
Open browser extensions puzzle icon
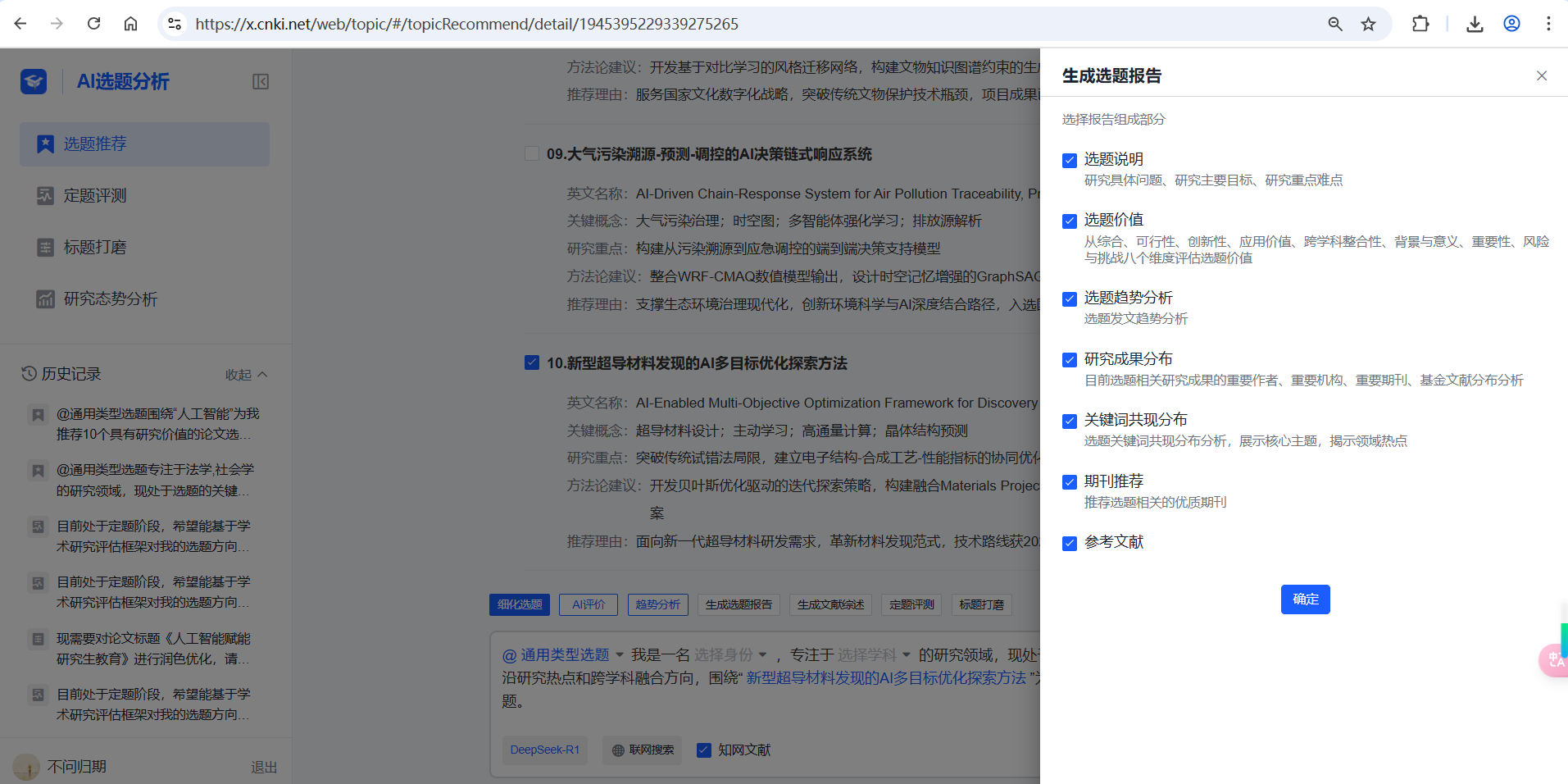point(1420,24)
